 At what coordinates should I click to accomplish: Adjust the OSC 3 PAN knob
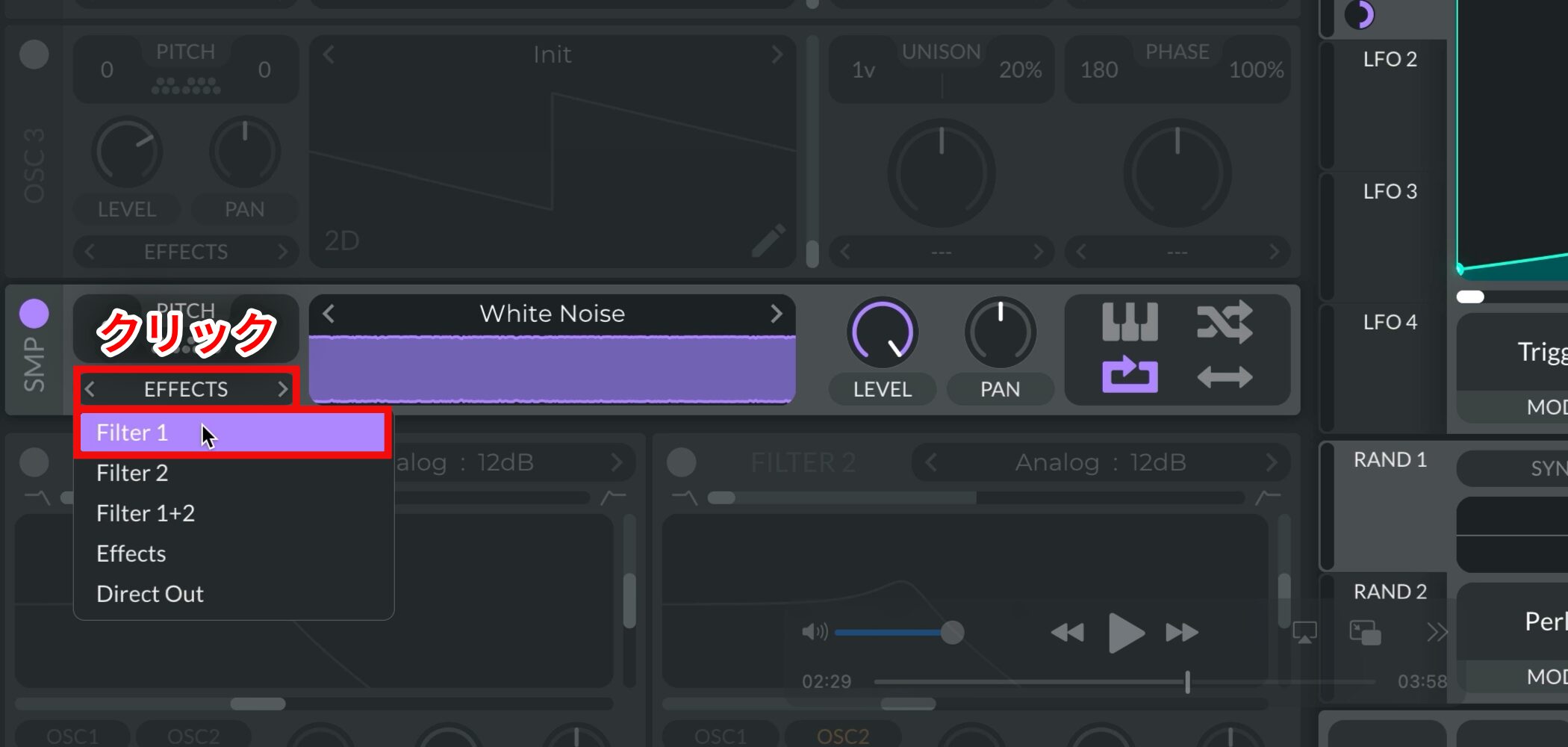(x=245, y=152)
